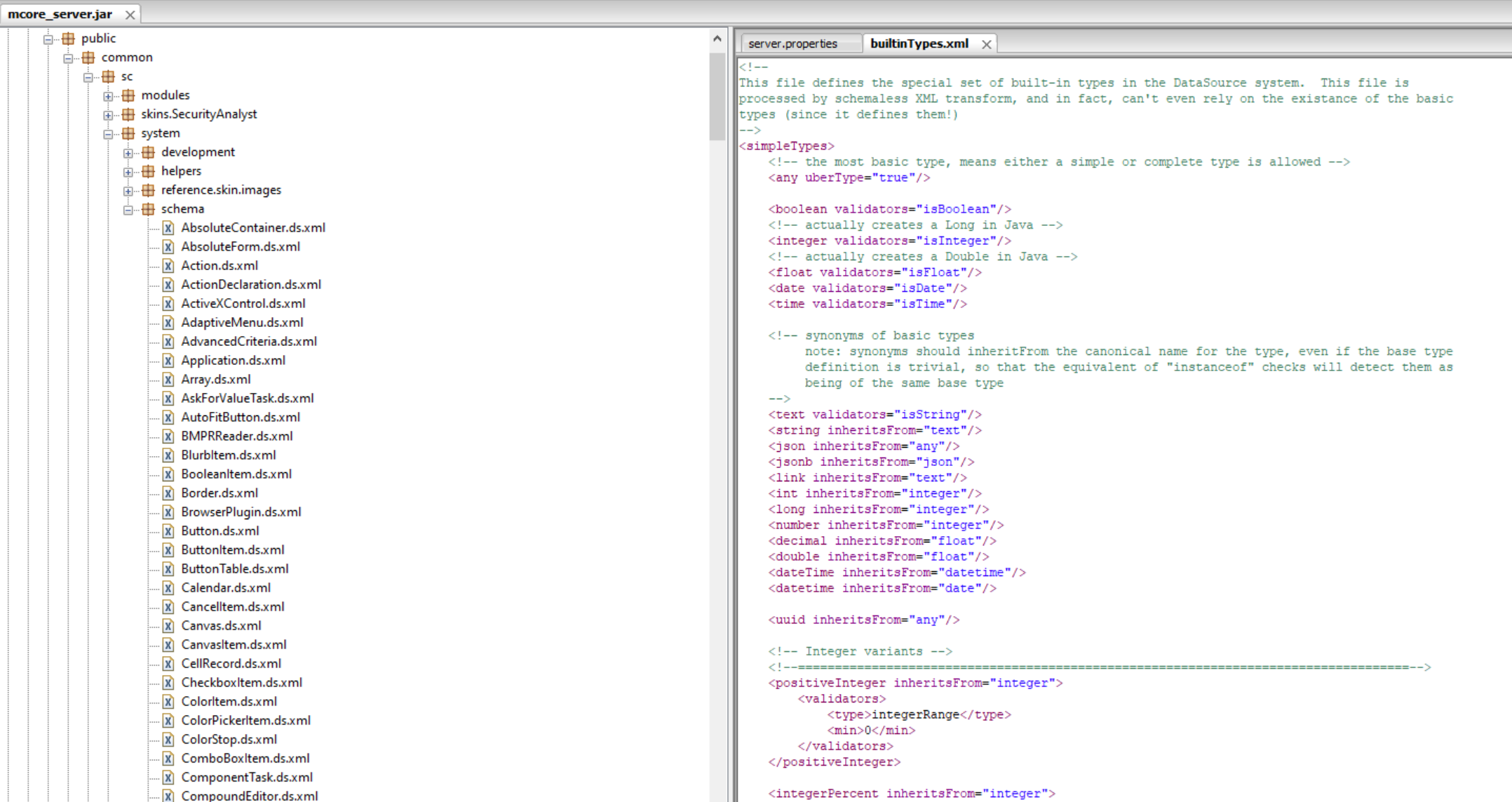Viewport: 1512px width, 802px height.
Task: Click the XML file icon for AdvancedCriteria.ds.xml
Action: click(168, 342)
